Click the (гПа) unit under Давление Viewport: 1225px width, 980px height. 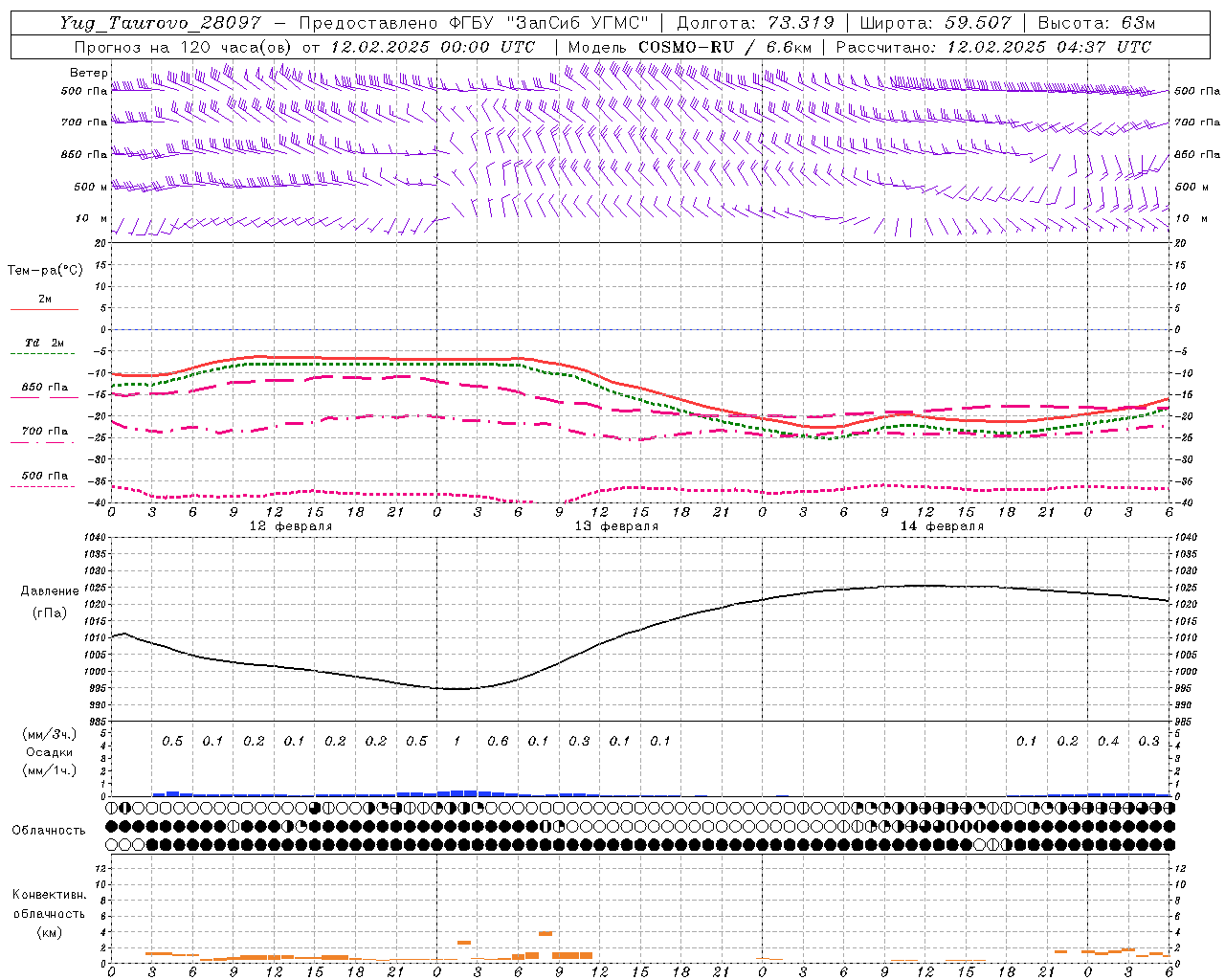click(x=50, y=612)
